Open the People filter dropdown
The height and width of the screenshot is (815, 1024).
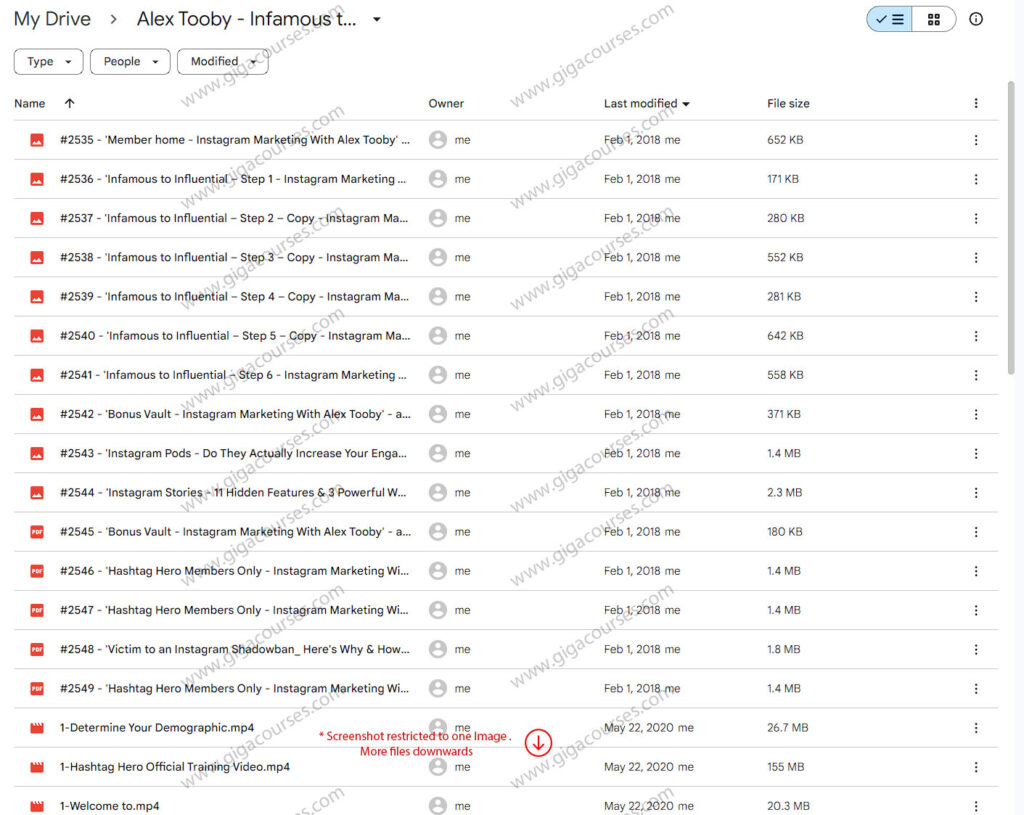coord(130,62)
